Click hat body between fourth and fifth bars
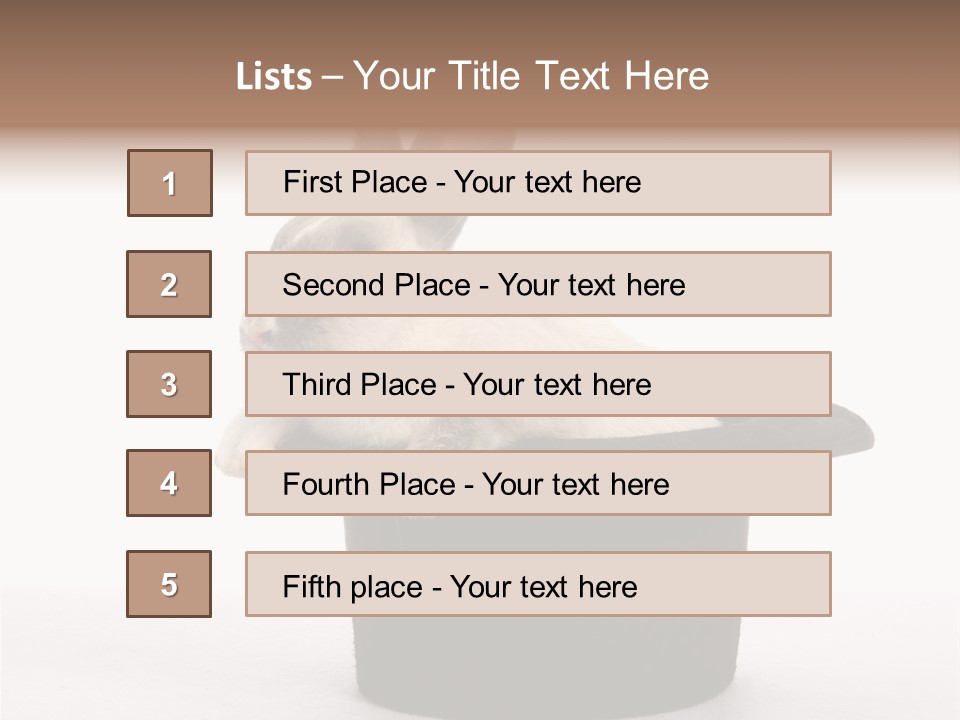Screen dimensions: 960x720 (547, 533)
